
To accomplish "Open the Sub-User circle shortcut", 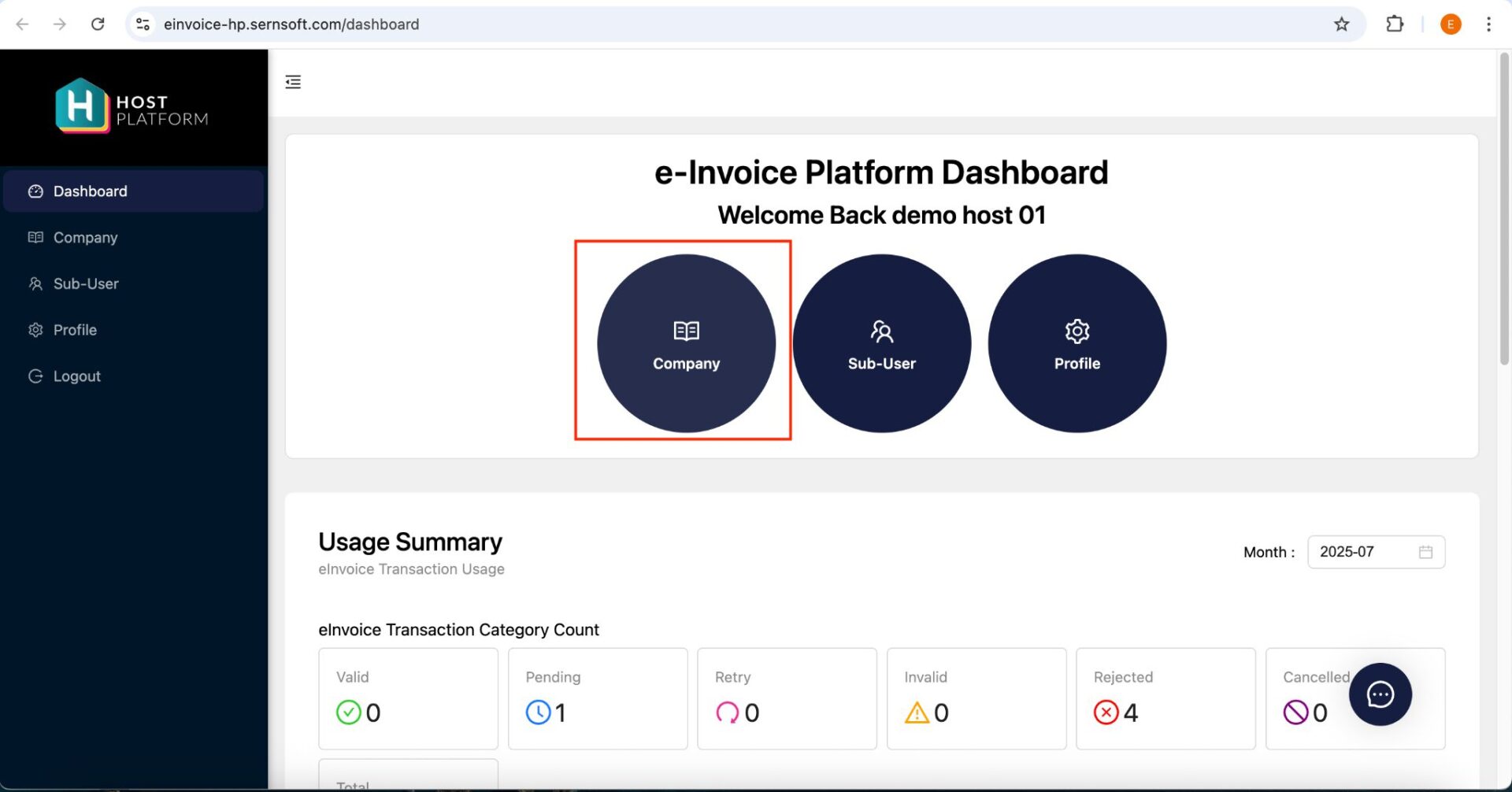I will point(881,343).
